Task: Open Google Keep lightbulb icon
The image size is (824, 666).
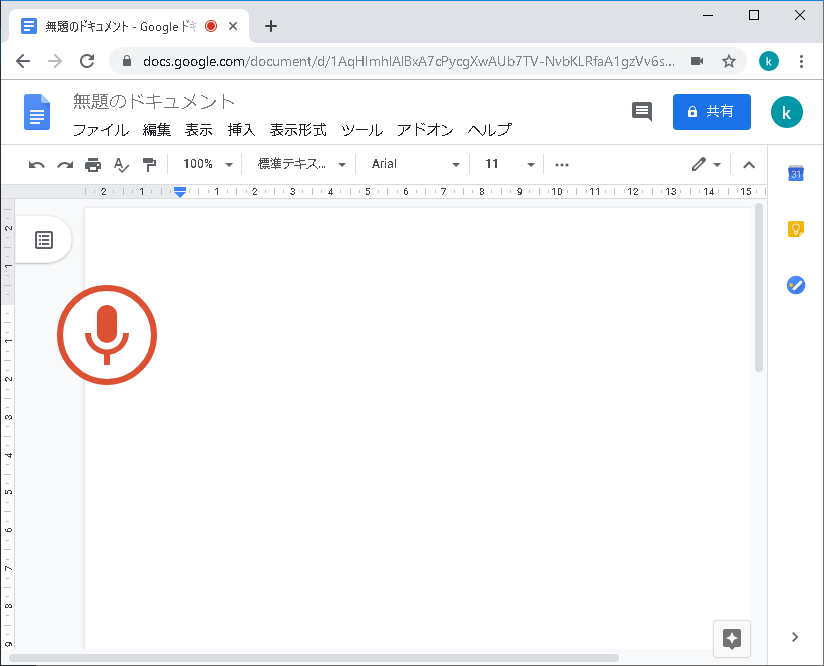Action: click(x=796, y=229)
